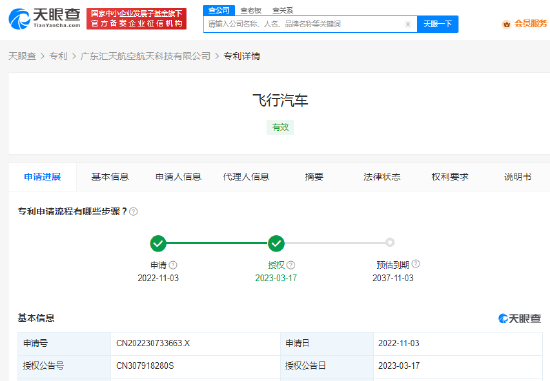Screen dimensions: 550x381
Task: Select the 权利要求 tab
Action: click(450, 177)
